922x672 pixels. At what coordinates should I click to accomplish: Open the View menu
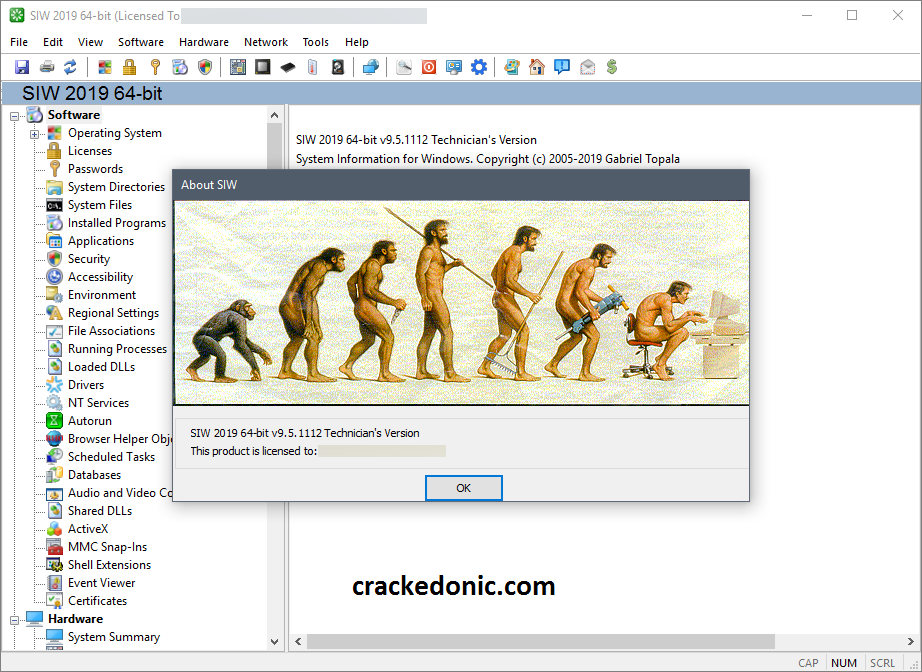(x=90, y=42)
